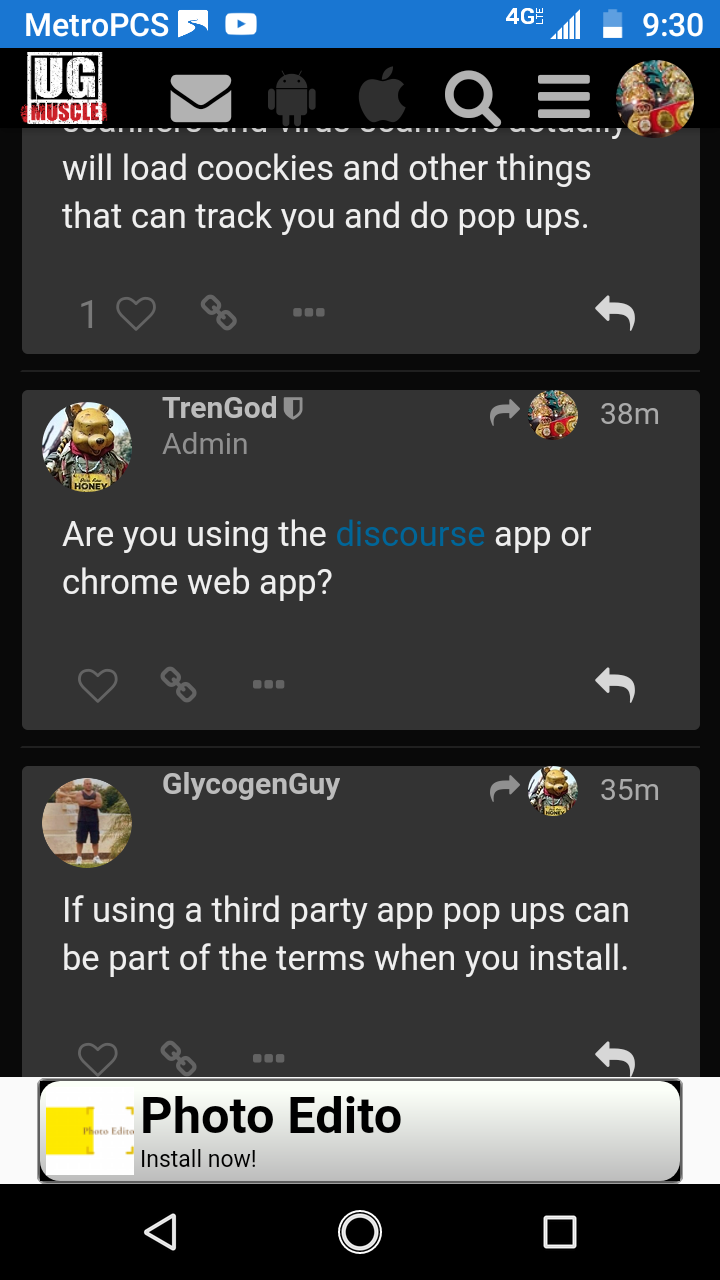Copy link to TrenGod's post via chain icon

179,684
